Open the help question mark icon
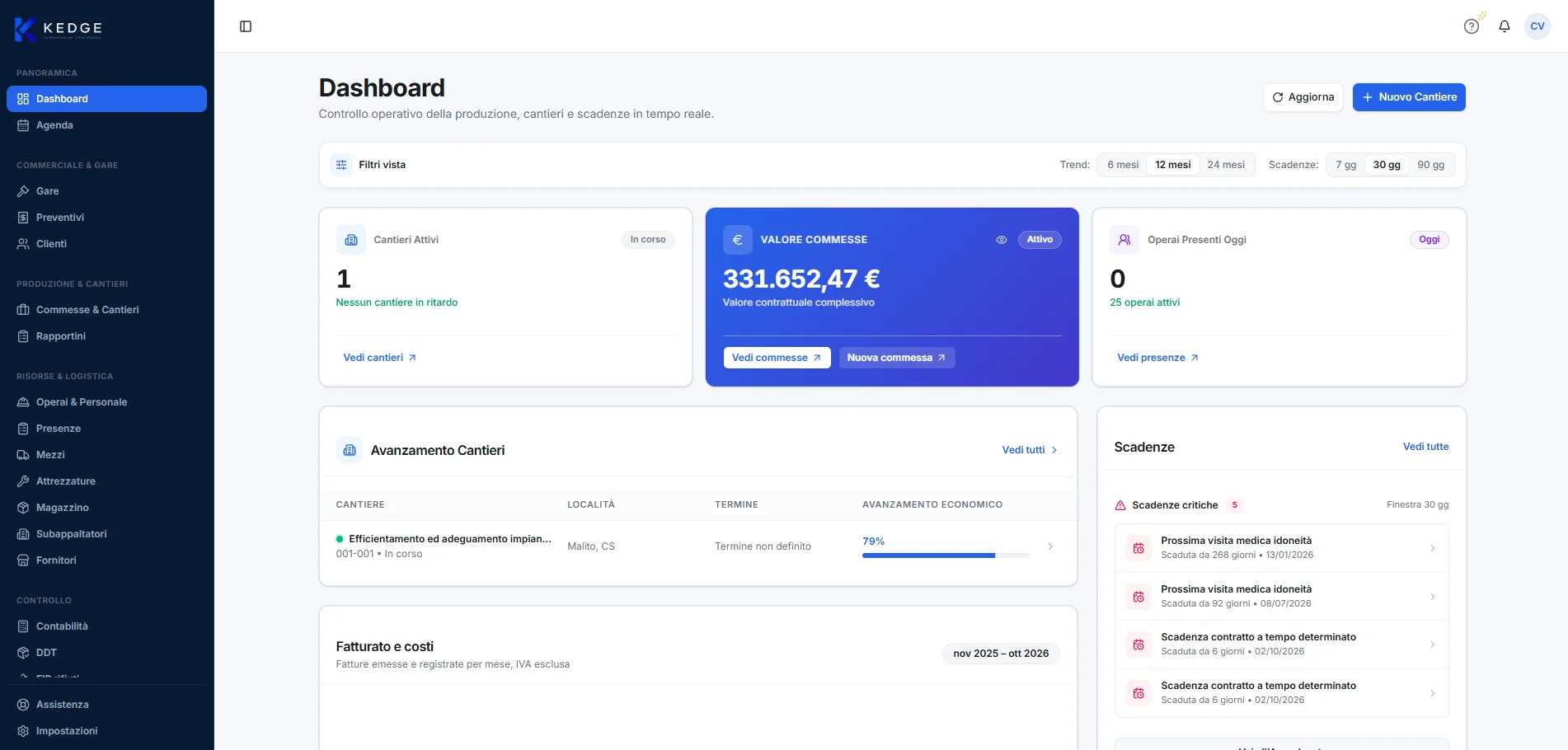This screenshot has width=1568, height=750. 1472,26
